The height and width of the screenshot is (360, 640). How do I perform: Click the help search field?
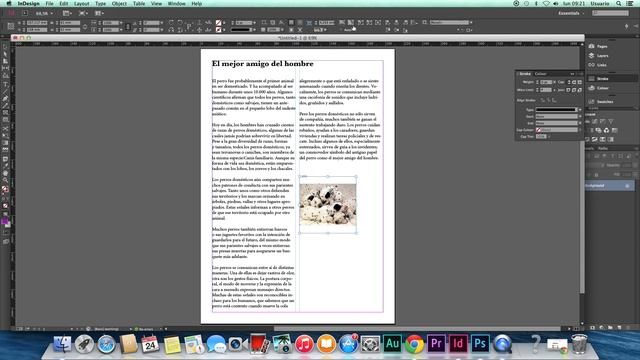(611, 13)
